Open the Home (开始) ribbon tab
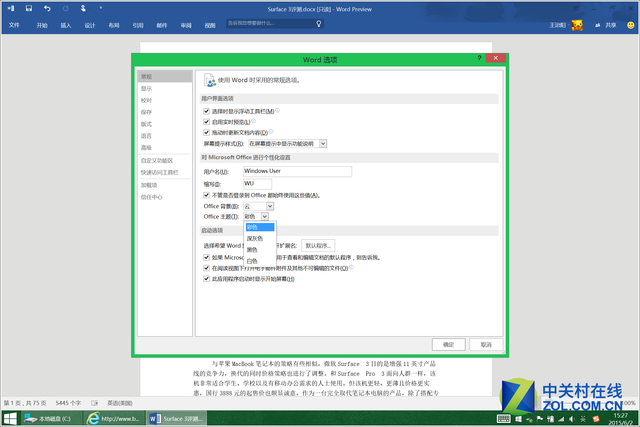The height and width of the screenshot is (427, 640). [x=42, y=25]
